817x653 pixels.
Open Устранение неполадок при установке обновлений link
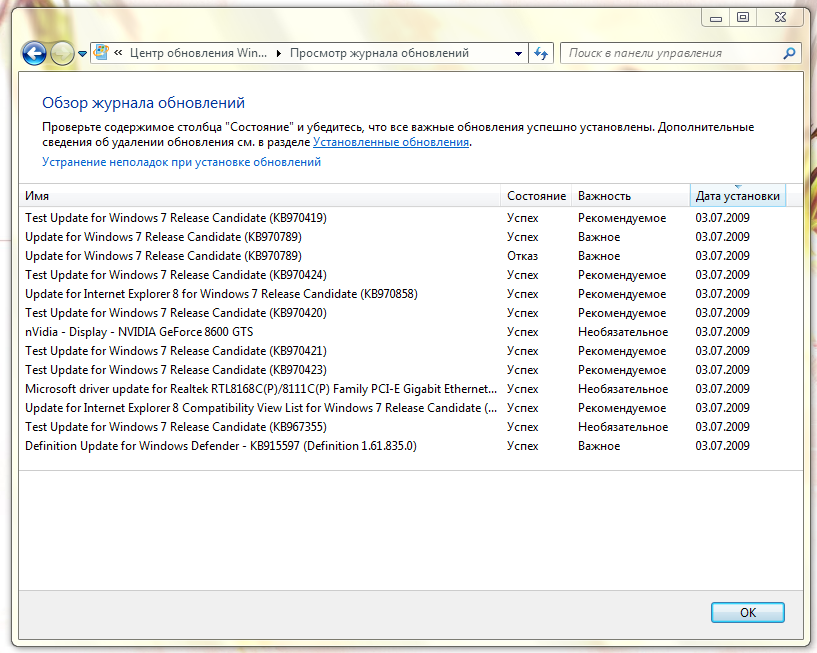[x=181, y=162]
